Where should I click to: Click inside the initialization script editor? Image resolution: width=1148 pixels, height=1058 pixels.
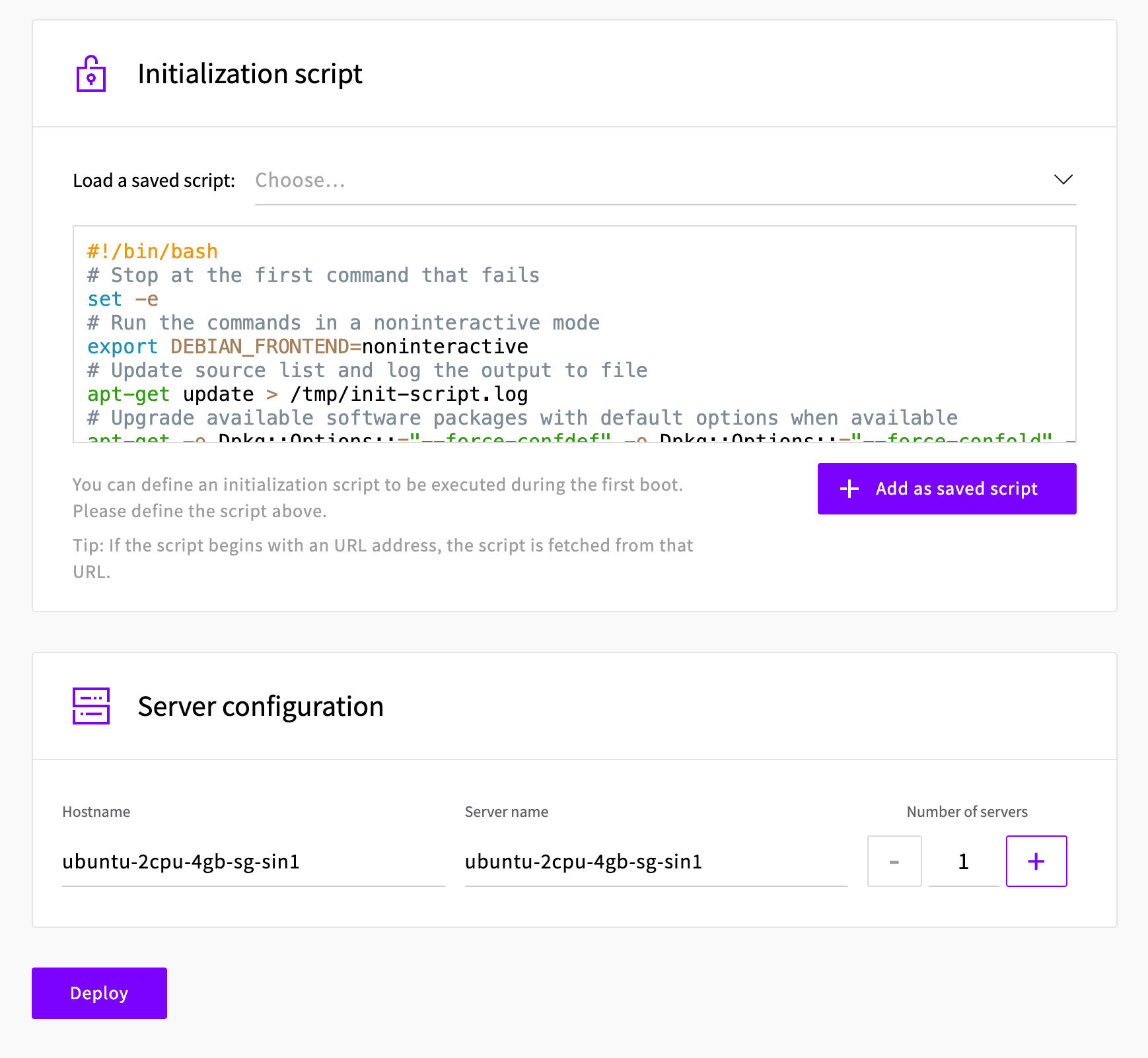(x=574, y=334)
